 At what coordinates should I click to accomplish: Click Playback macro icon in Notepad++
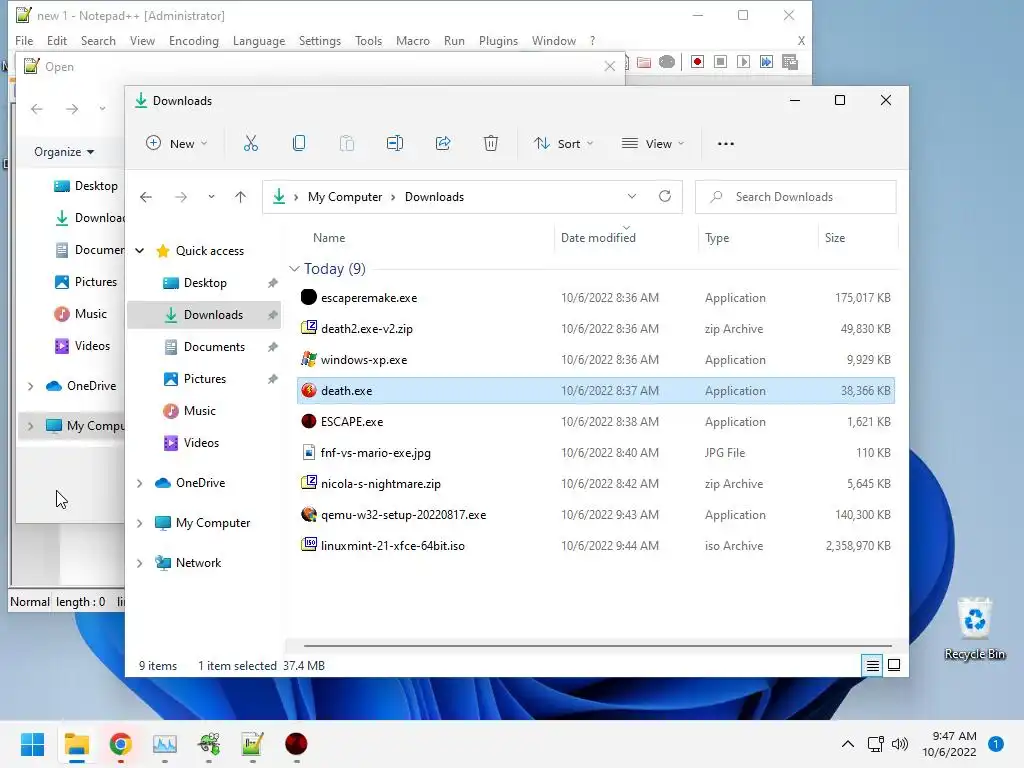[x=743, y=61]
